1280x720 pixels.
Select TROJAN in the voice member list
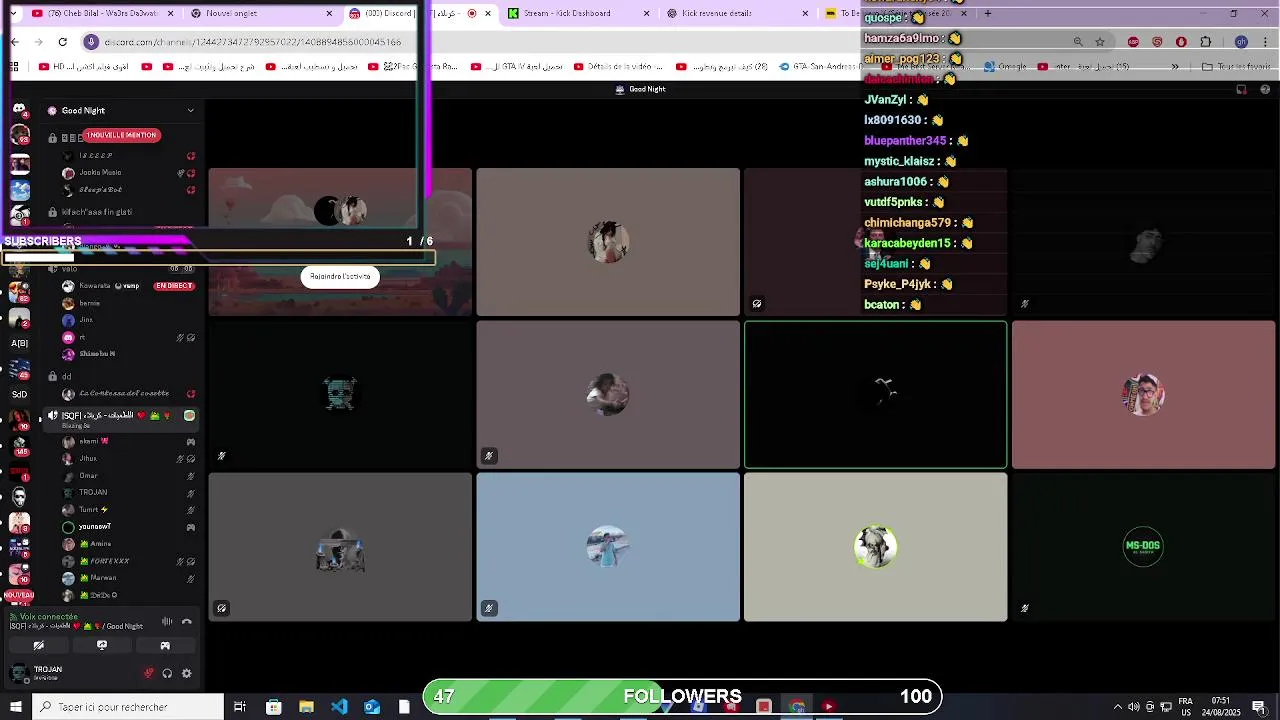pos(92,493)
